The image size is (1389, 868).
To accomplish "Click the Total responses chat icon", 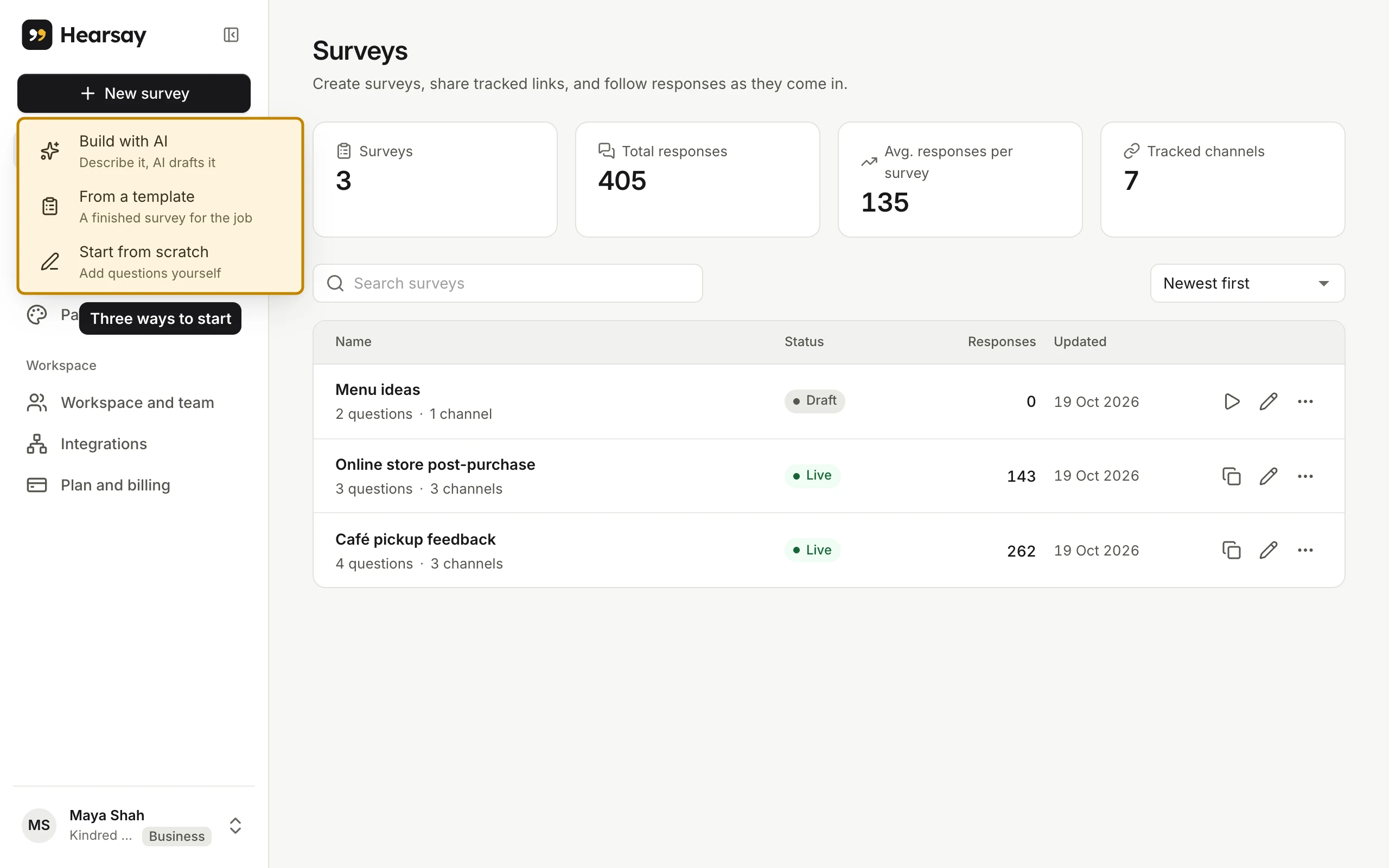I will point(606,151).
